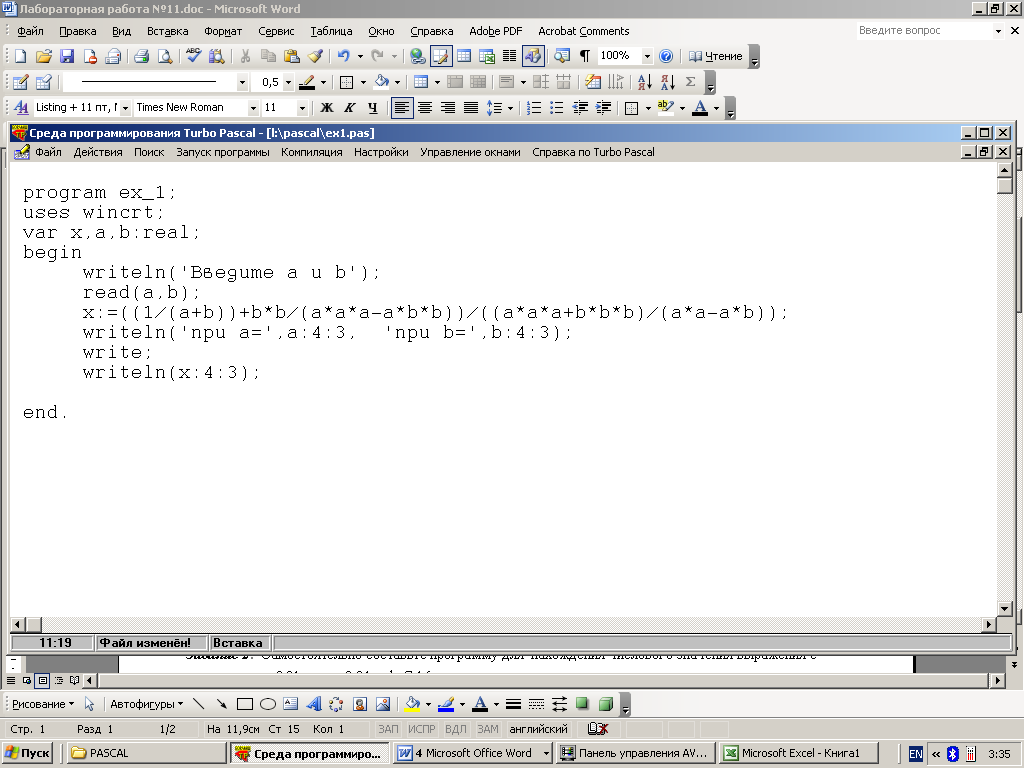Select the rectangle shape tool in drawing toolbar
The image size is (1024, 768).
[245, 704]
